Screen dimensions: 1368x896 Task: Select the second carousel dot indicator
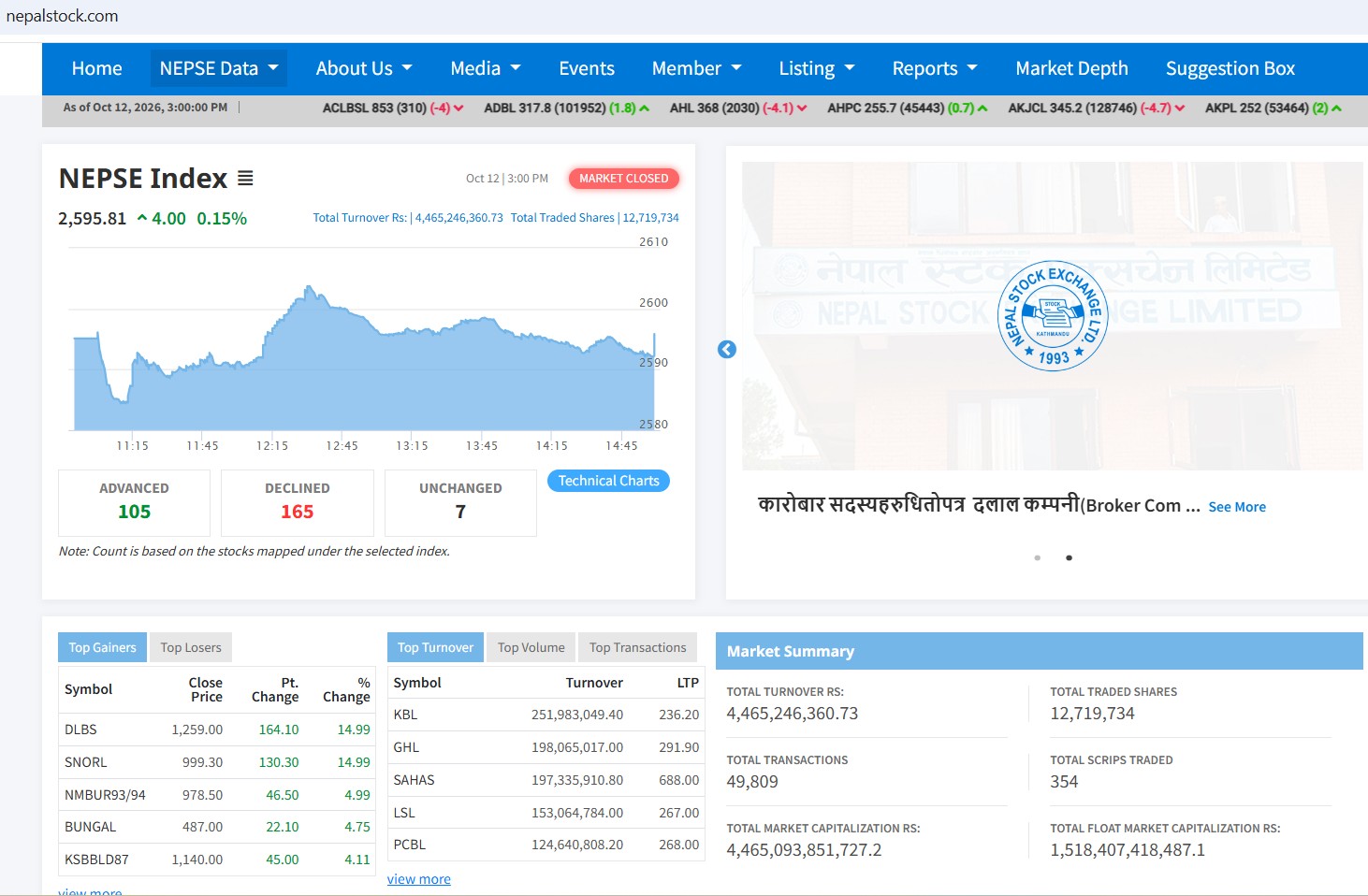(x=1069, y=557)
